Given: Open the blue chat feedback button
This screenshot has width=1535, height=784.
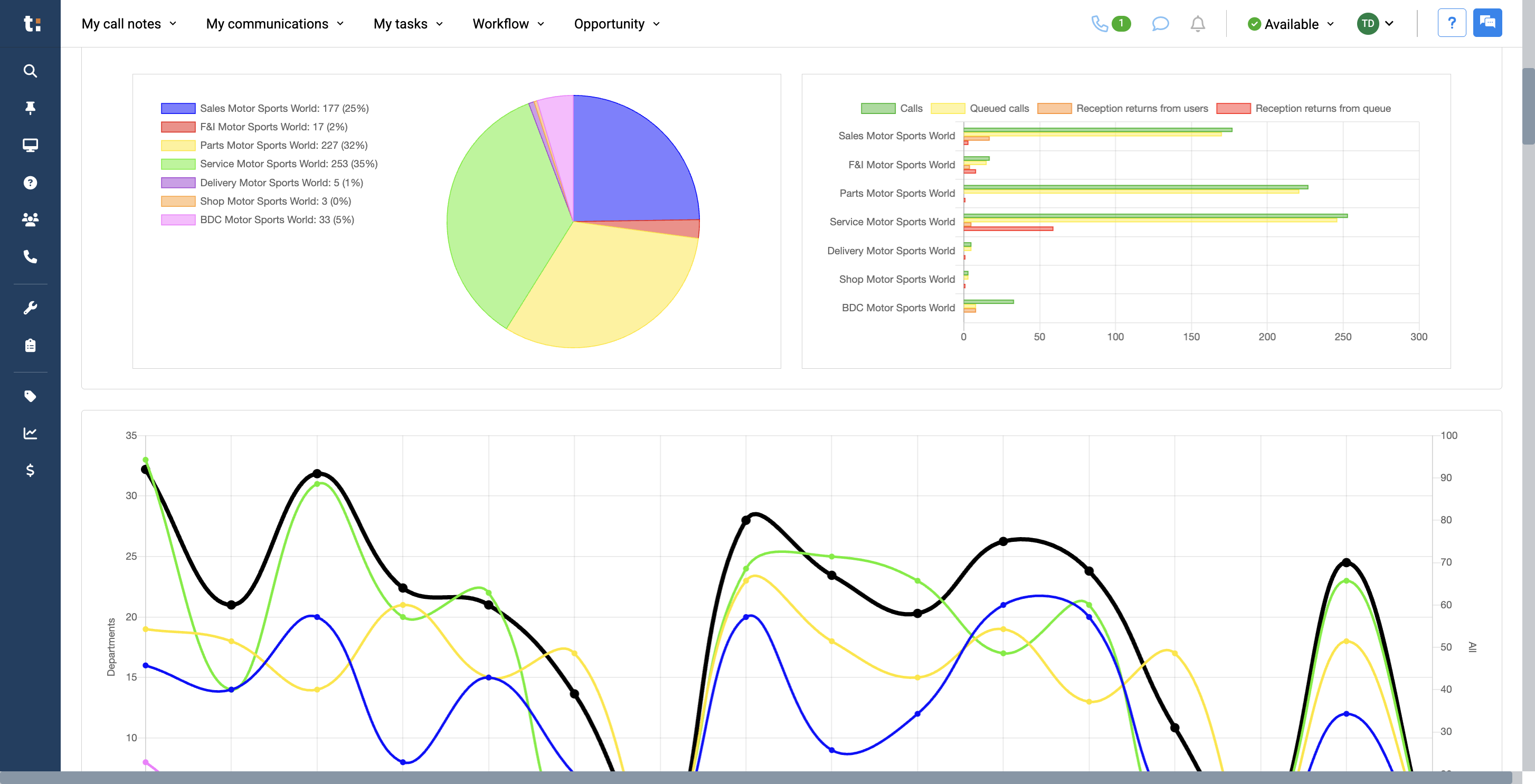Looking at the screenshot, I should 1487,22.
